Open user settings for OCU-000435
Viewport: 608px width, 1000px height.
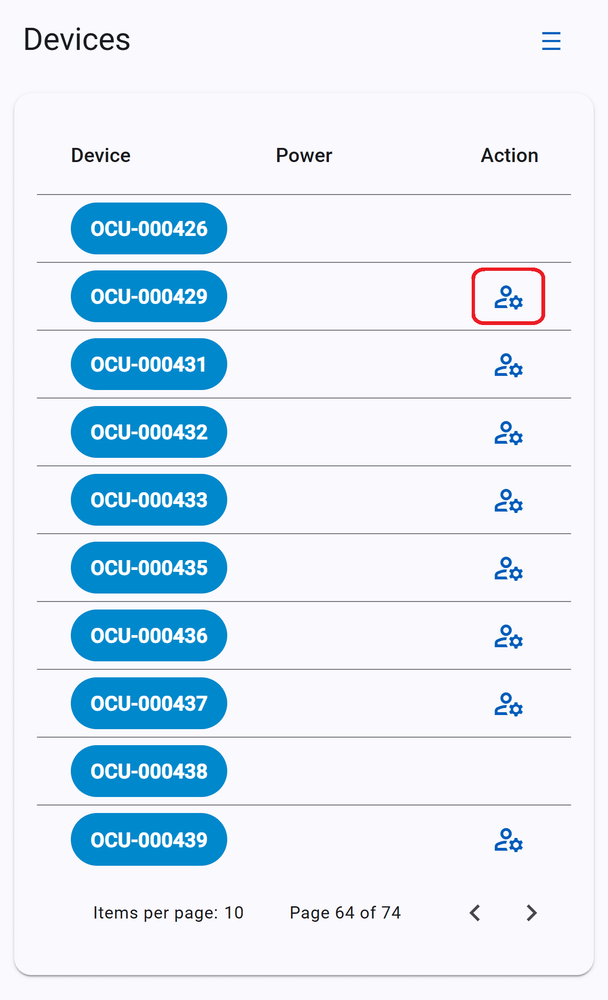pos(508,569)
